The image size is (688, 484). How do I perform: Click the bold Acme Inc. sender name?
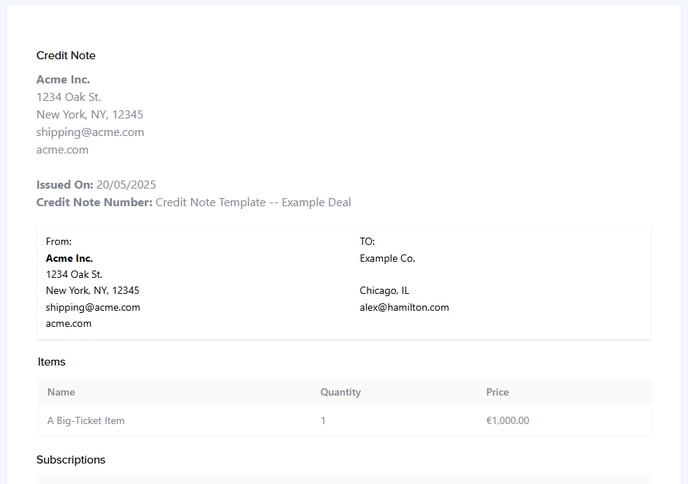click(69, 258)
